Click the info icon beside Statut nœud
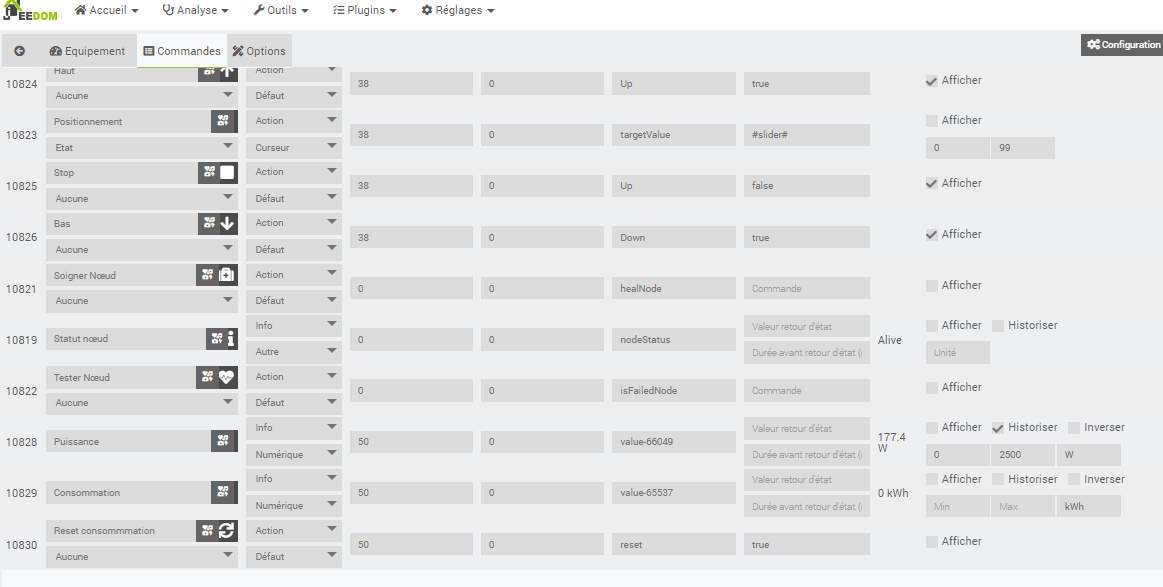The image size is (1163, 587). point(231,339)
